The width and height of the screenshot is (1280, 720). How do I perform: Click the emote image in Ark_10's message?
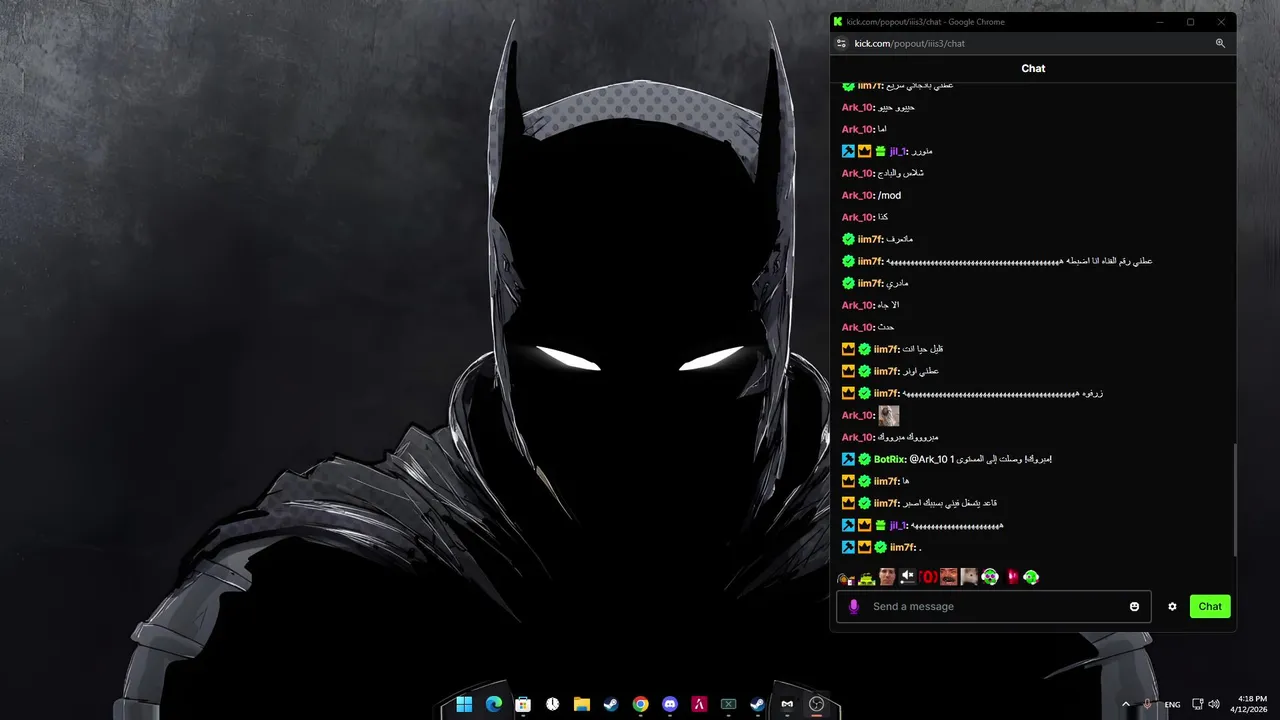pos(888,415)
